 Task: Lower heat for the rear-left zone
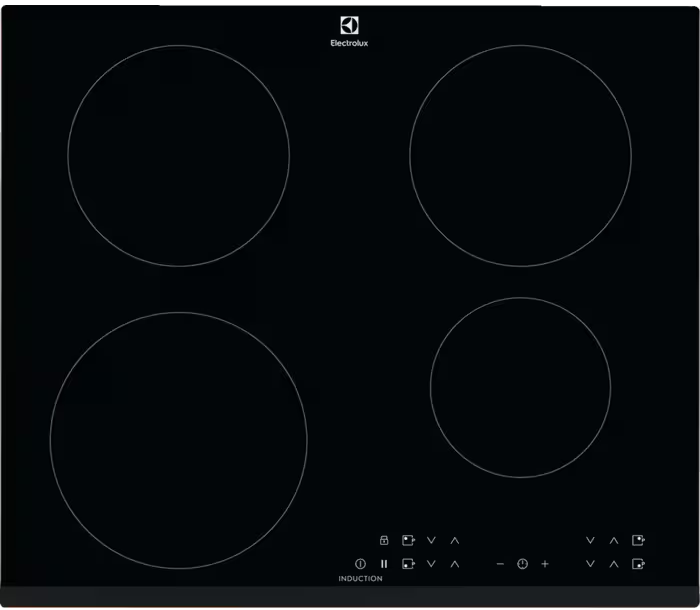431,540
